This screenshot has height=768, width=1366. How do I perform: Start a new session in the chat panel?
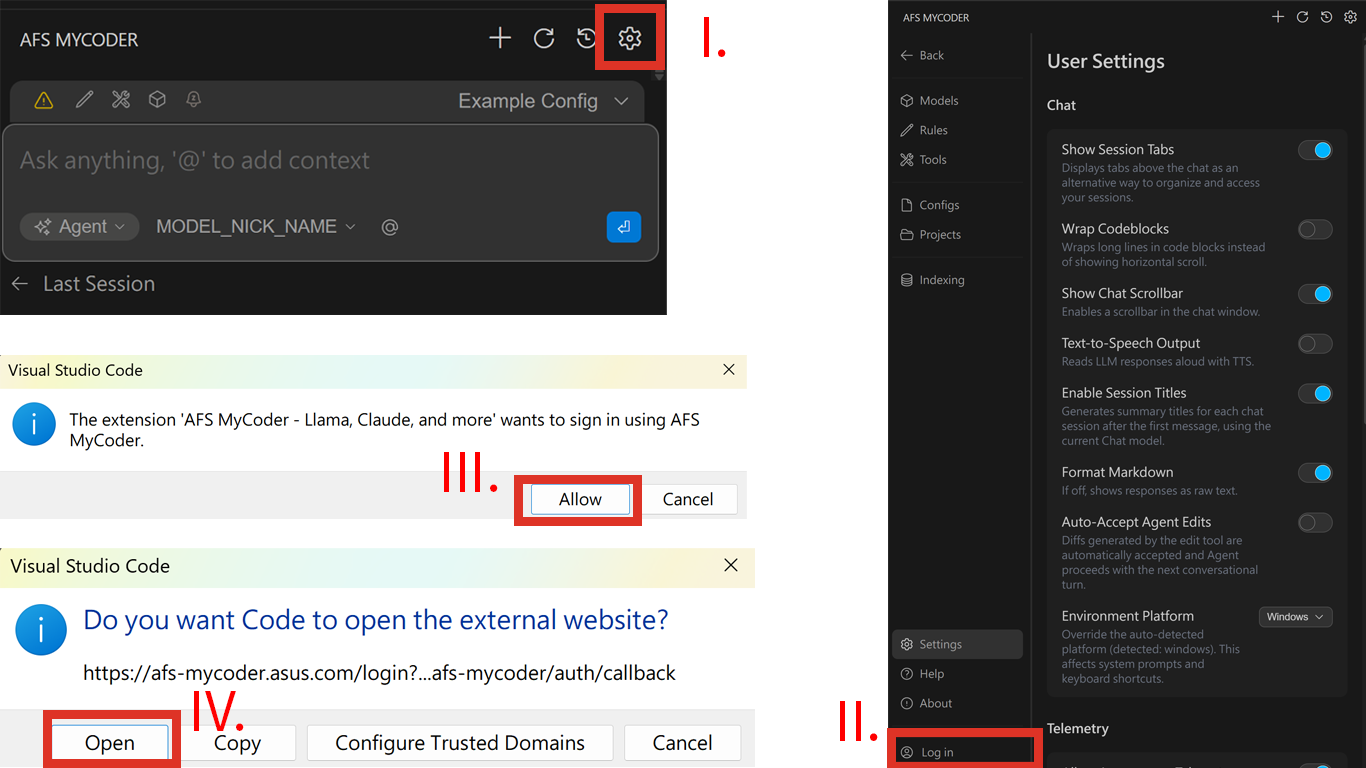(500, 39)
